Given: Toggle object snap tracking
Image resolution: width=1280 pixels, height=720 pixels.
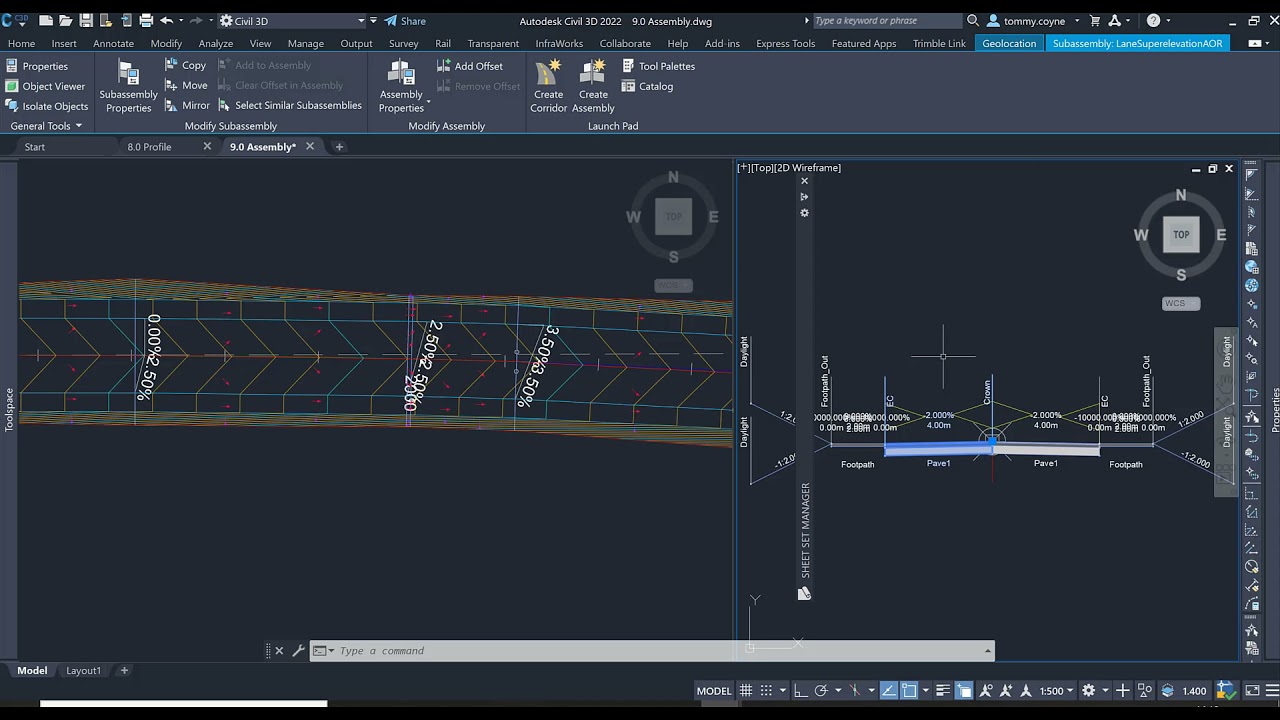Looking at the screenshot, I should click(x=888, y=691).
